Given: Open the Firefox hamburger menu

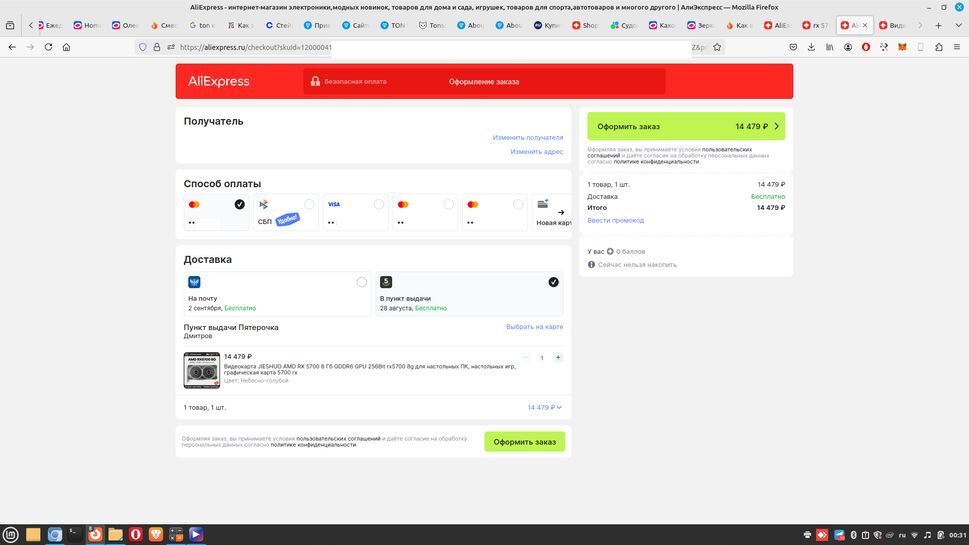Looking at the screenshot, I should point(957,47).
